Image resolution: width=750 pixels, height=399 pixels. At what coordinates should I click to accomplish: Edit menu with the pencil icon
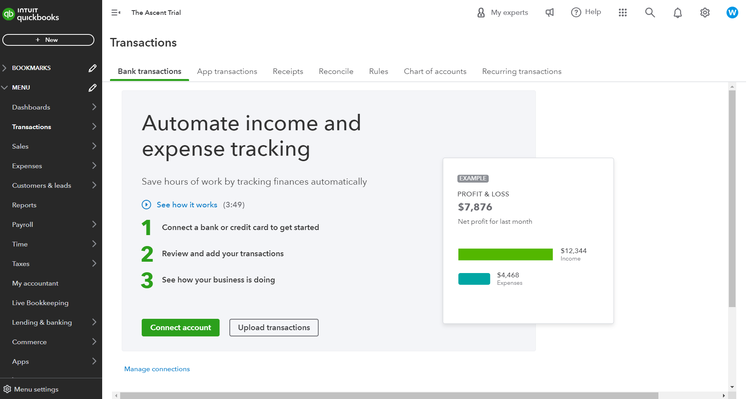click(92, 88)
